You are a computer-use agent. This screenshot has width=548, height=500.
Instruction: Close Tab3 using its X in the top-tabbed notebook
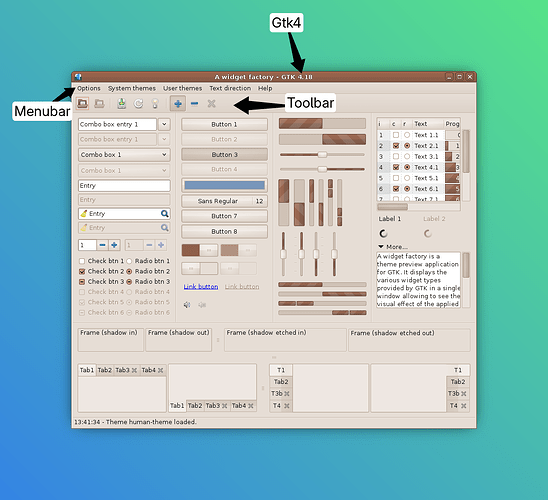[x=134, y=370]
